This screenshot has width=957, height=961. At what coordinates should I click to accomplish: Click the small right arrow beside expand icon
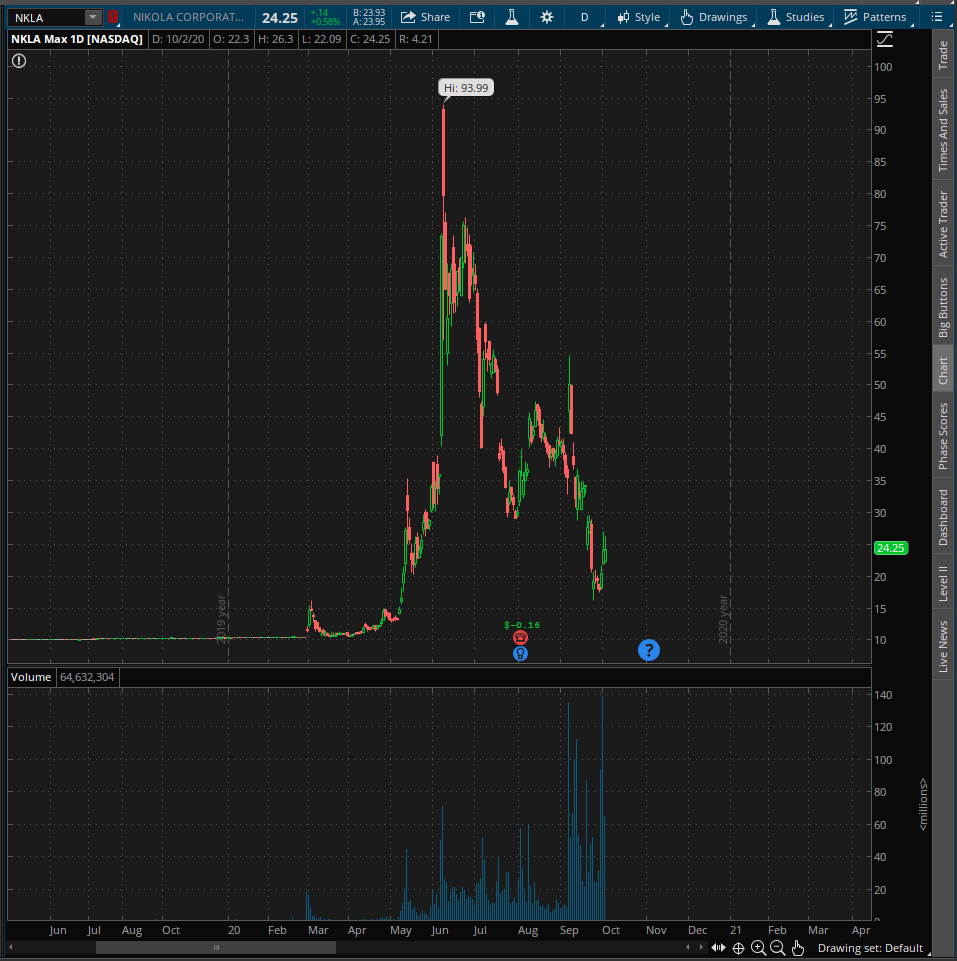701,948
